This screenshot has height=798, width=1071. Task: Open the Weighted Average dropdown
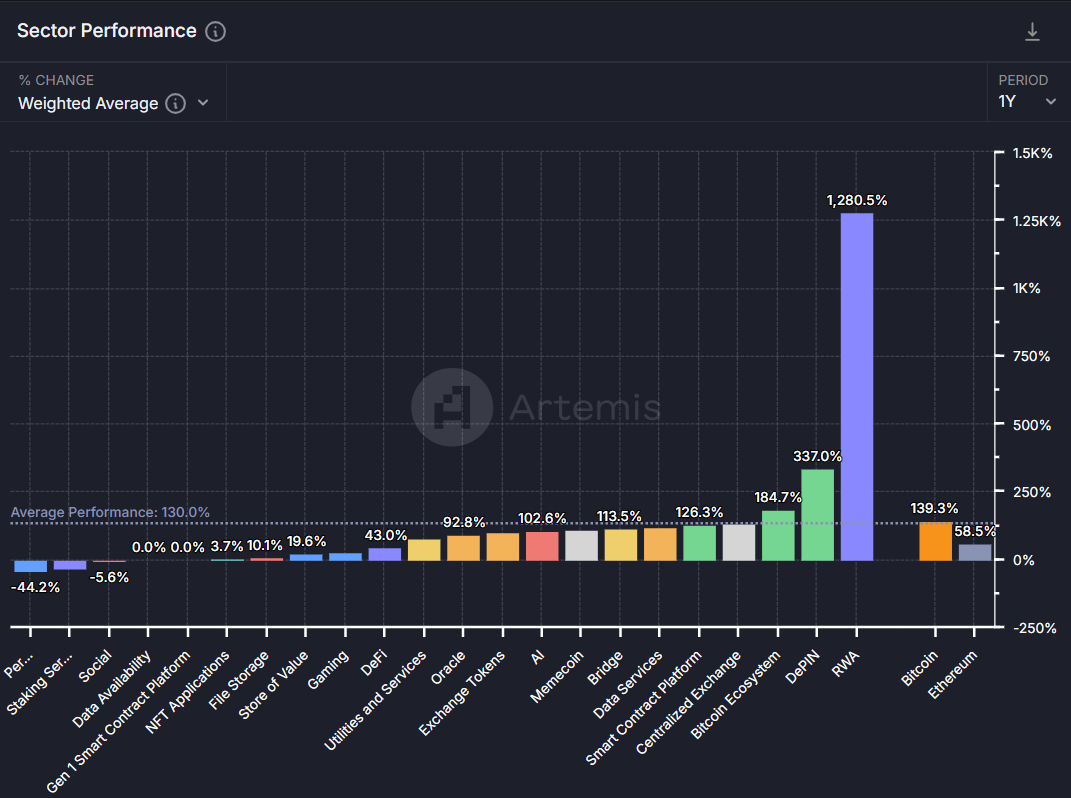click(x=113, y=103)
